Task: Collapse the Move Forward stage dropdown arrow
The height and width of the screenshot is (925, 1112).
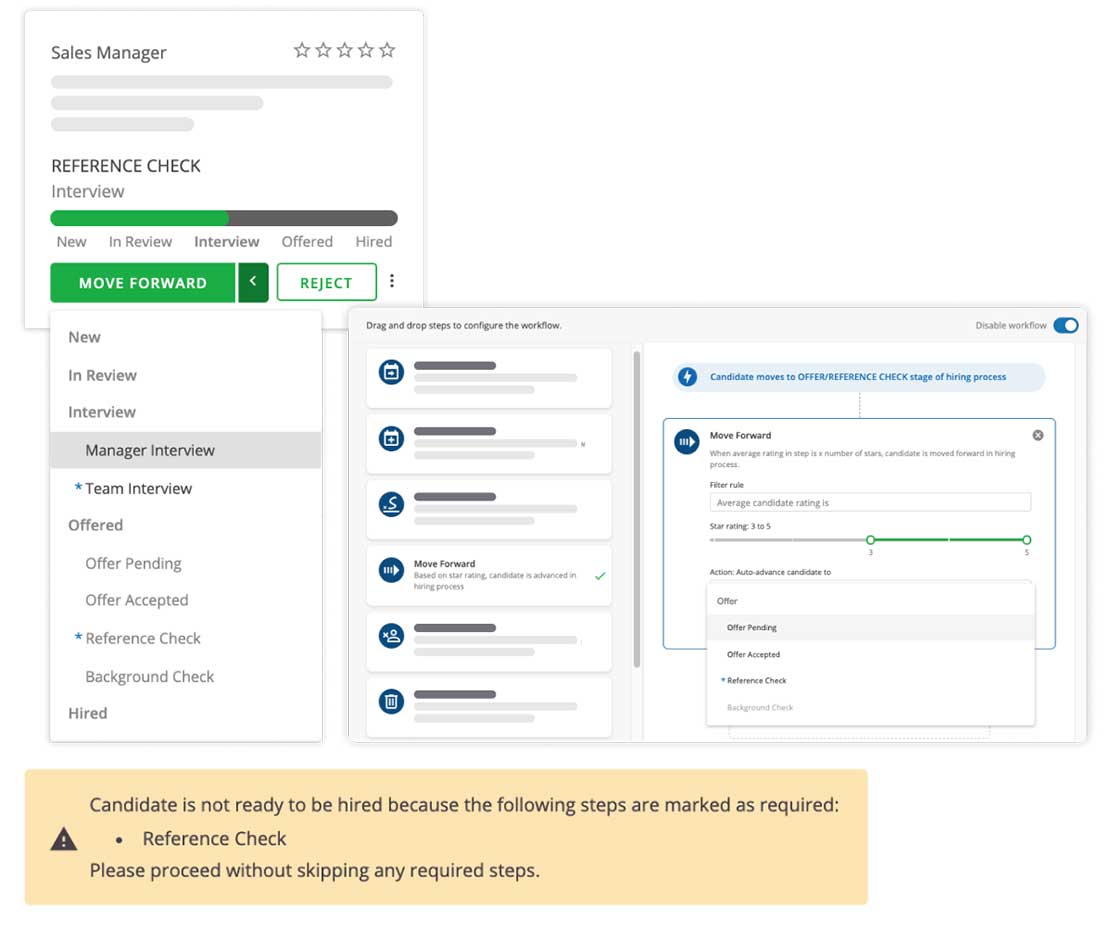Action: point(253,282)
